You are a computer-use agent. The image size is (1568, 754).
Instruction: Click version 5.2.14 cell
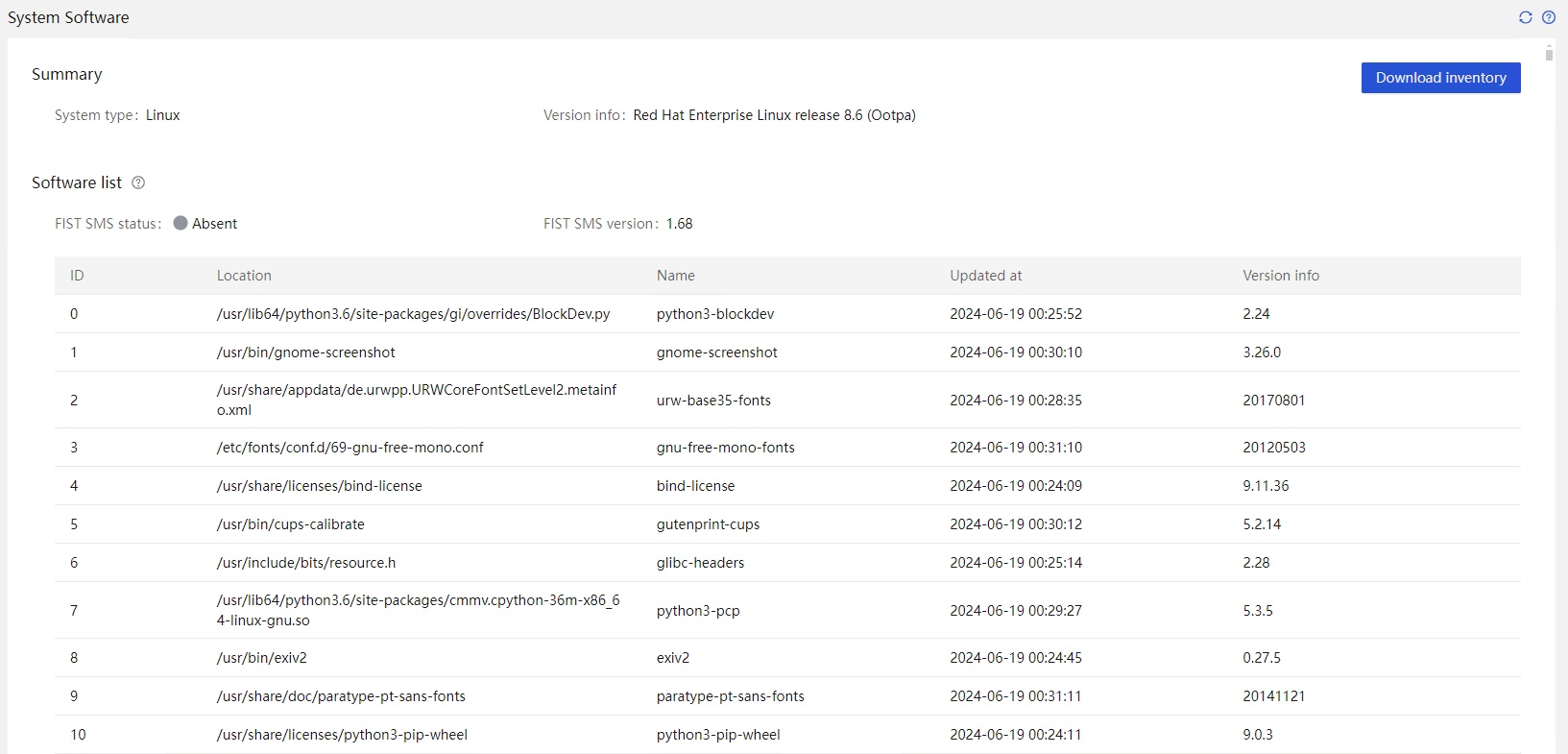[x=1262, y=524]
